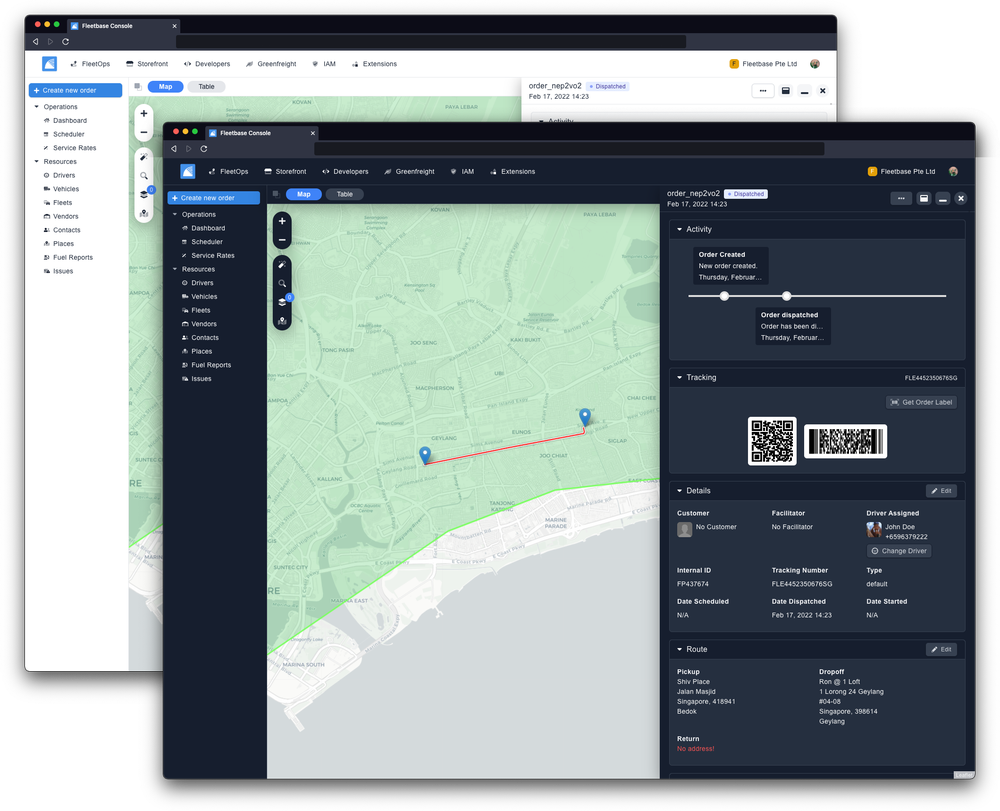The width and height of the screenshot is (1000, 811).
Task: Collapse Operations group in light window sidebar
Action: [36, 107]
